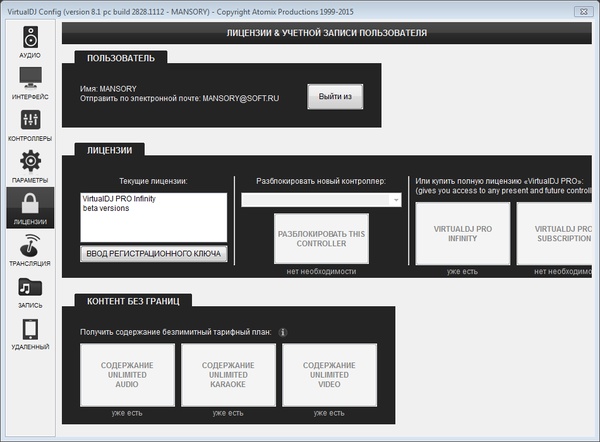Select VirtualDJ PRO Infinity in licenses list
This screenshot has width=600, height=442.
pyautogui.click(x=119, y=199)
